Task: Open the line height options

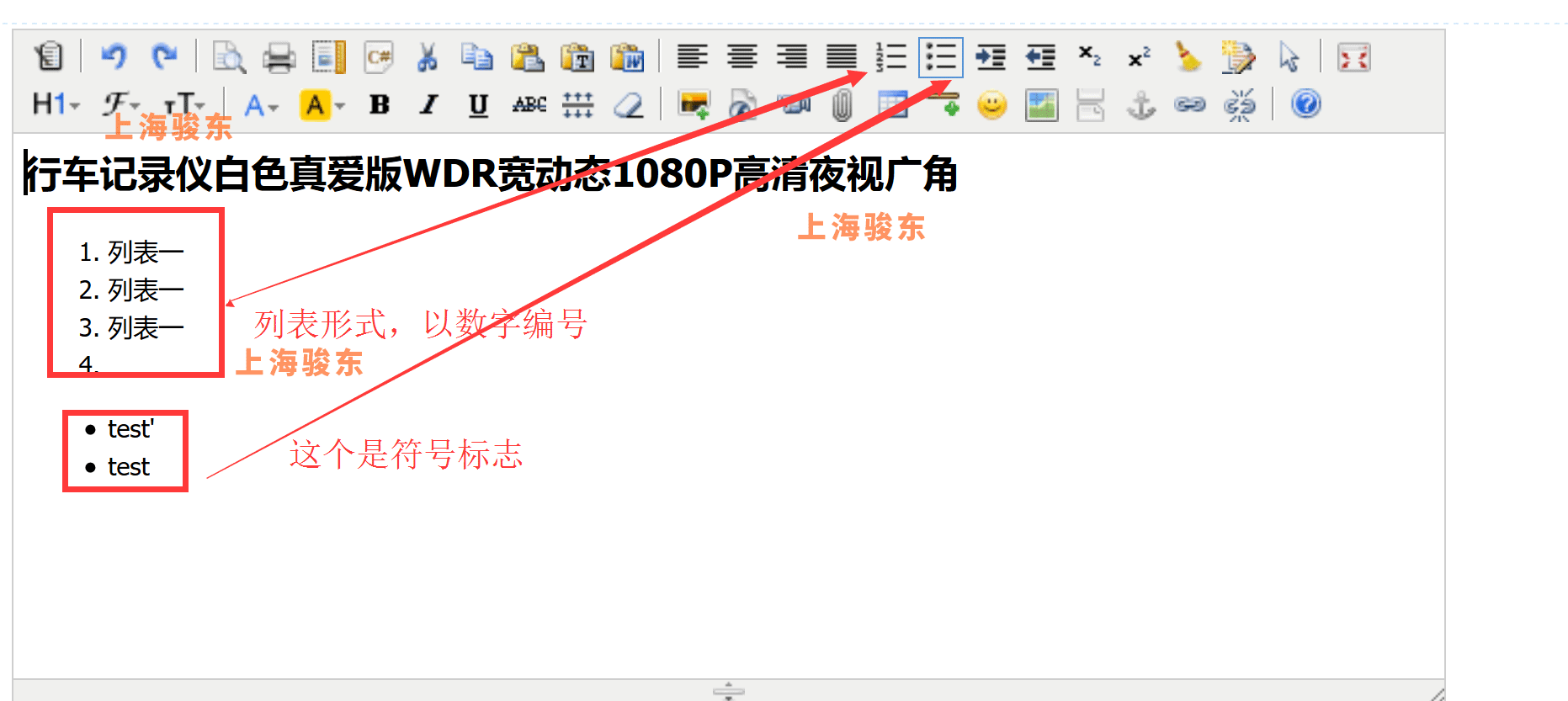Action: [x=578, y=105]
